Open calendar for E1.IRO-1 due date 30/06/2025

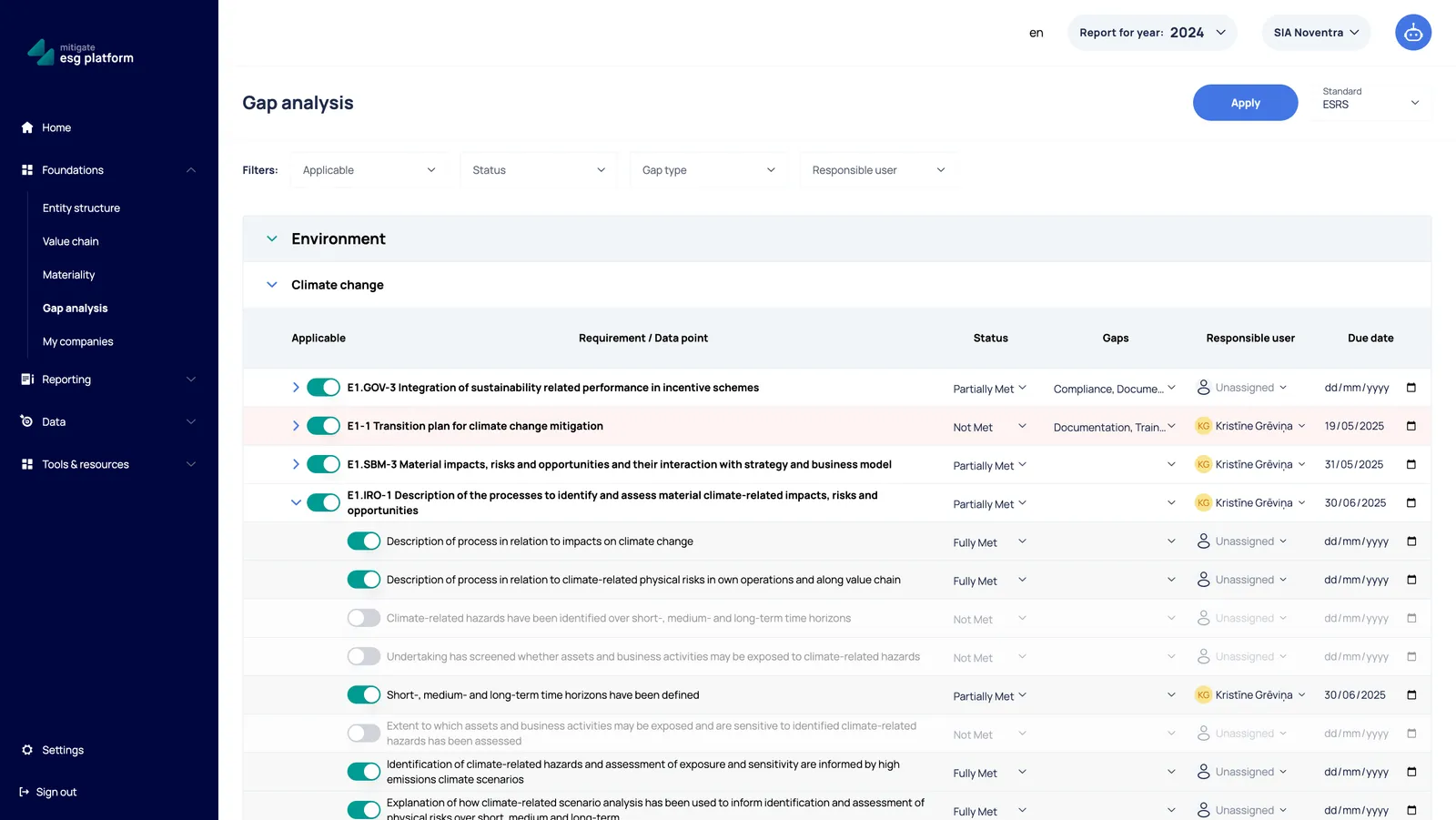point(1411,502)
